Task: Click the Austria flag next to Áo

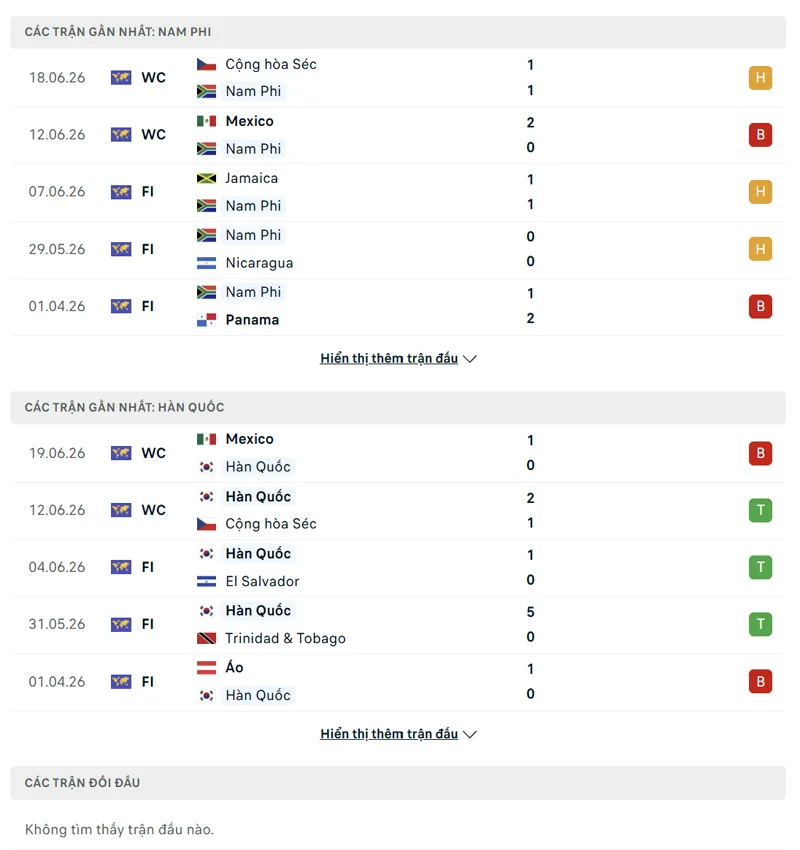Action: tap(206, 667)
